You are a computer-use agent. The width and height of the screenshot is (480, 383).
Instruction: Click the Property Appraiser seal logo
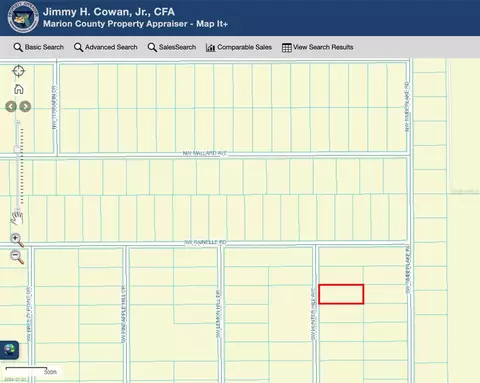tap(23, 17)
